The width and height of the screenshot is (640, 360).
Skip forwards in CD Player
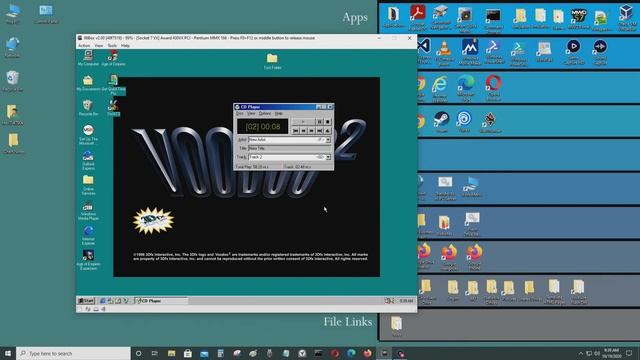pyautogui.click(x=311, y=131)
